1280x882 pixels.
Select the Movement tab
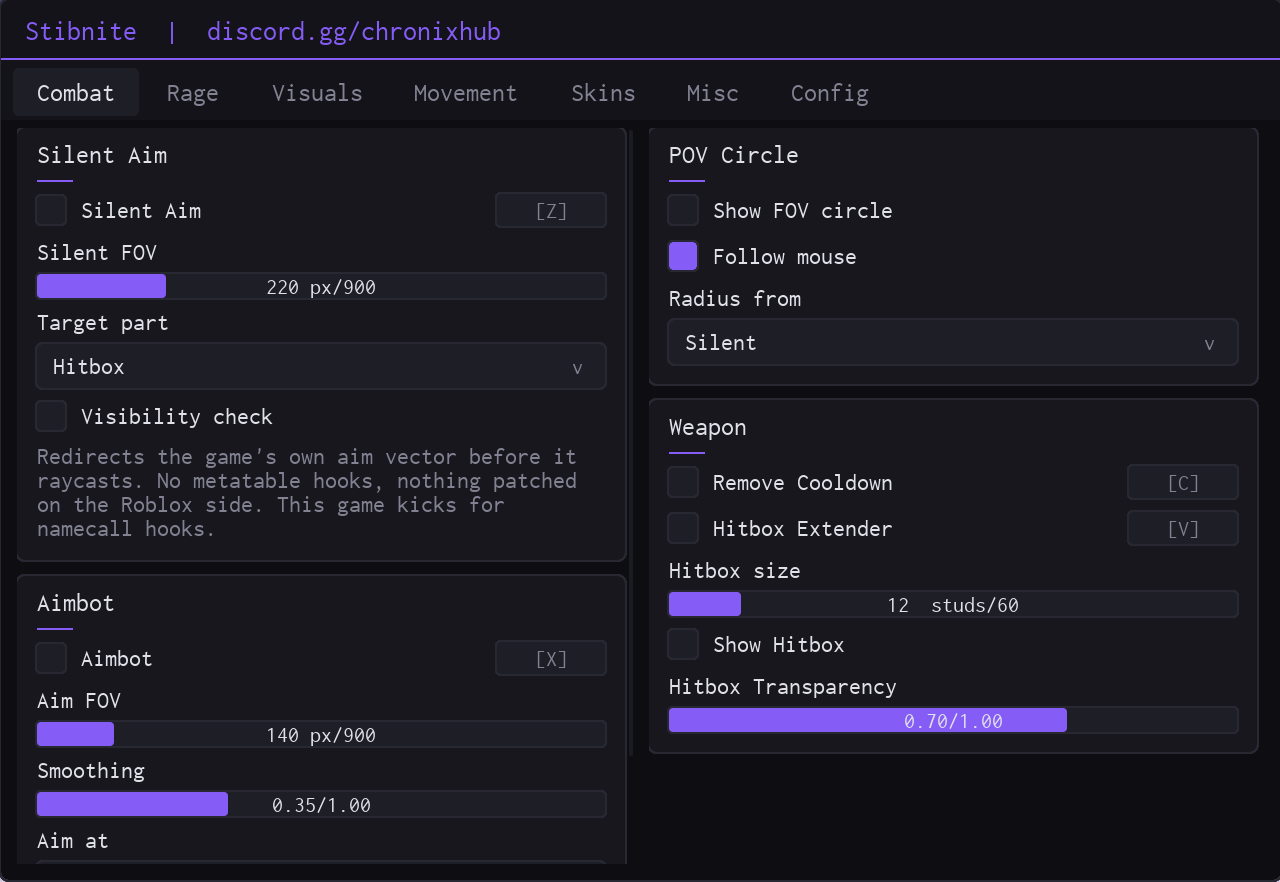point(465,93)
